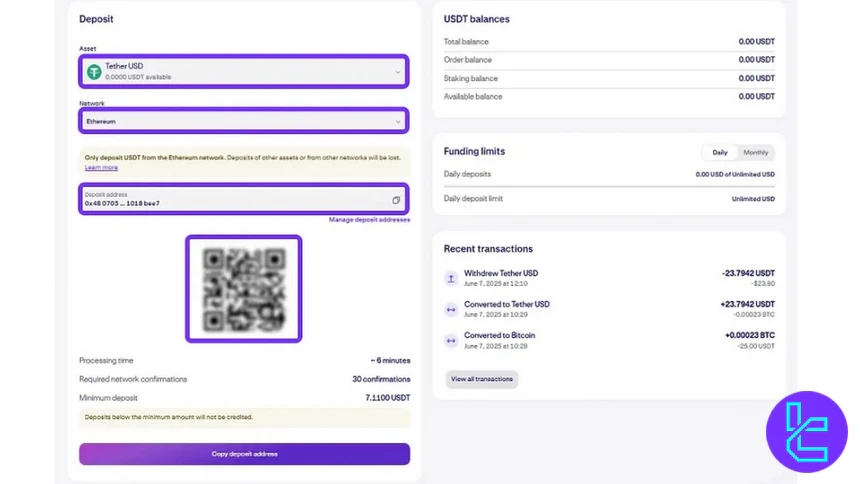
Task: Open Manage deposit addresses link
Action: (x=369, y=220)
